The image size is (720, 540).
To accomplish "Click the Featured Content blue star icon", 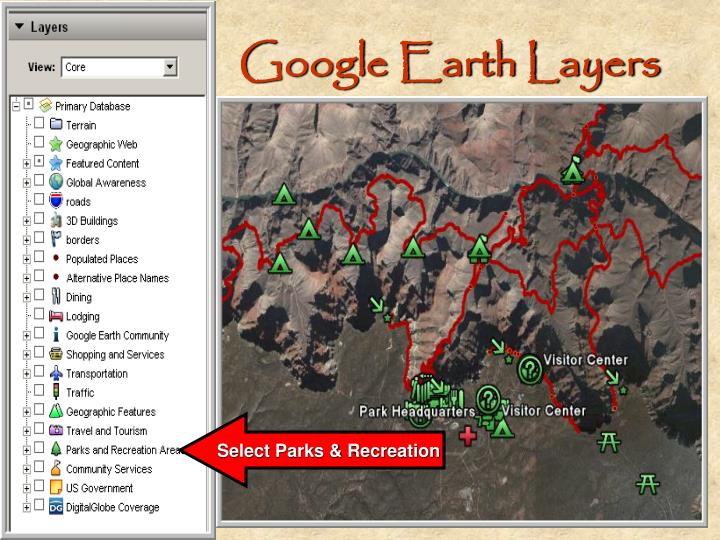I will pyautogui.click(x=56, y=163).
